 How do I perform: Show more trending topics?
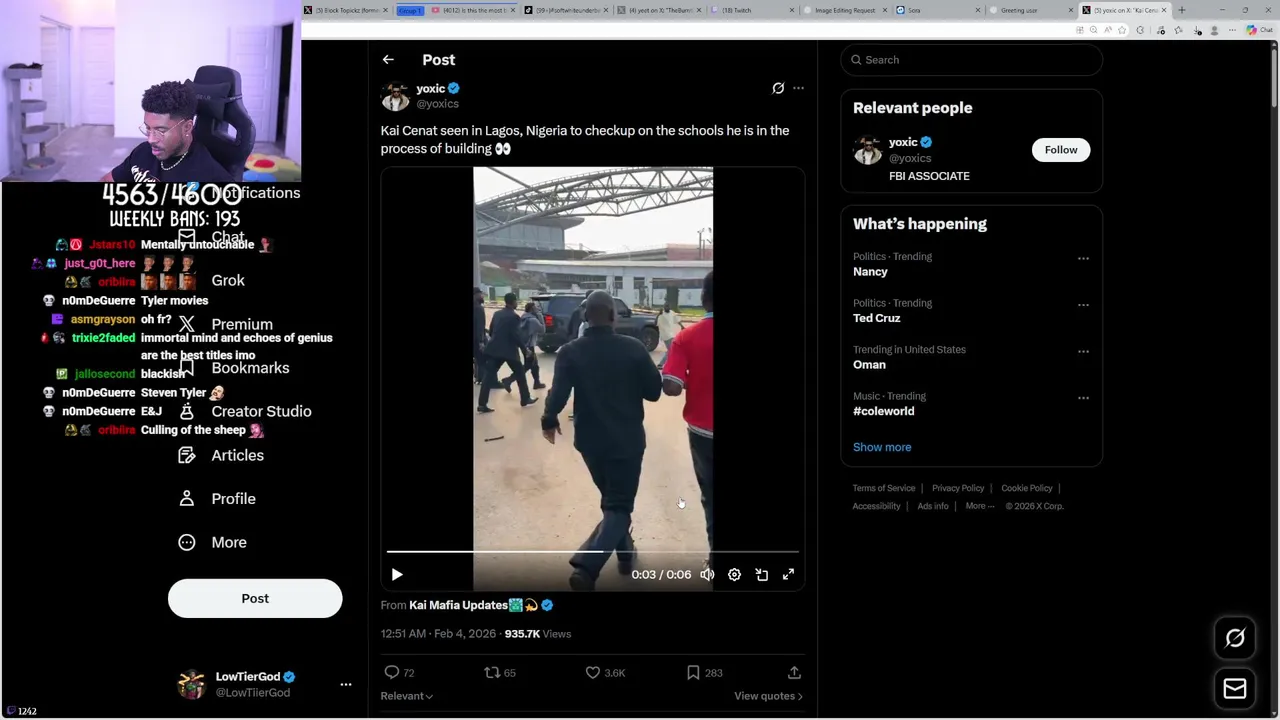coord(882,447)
